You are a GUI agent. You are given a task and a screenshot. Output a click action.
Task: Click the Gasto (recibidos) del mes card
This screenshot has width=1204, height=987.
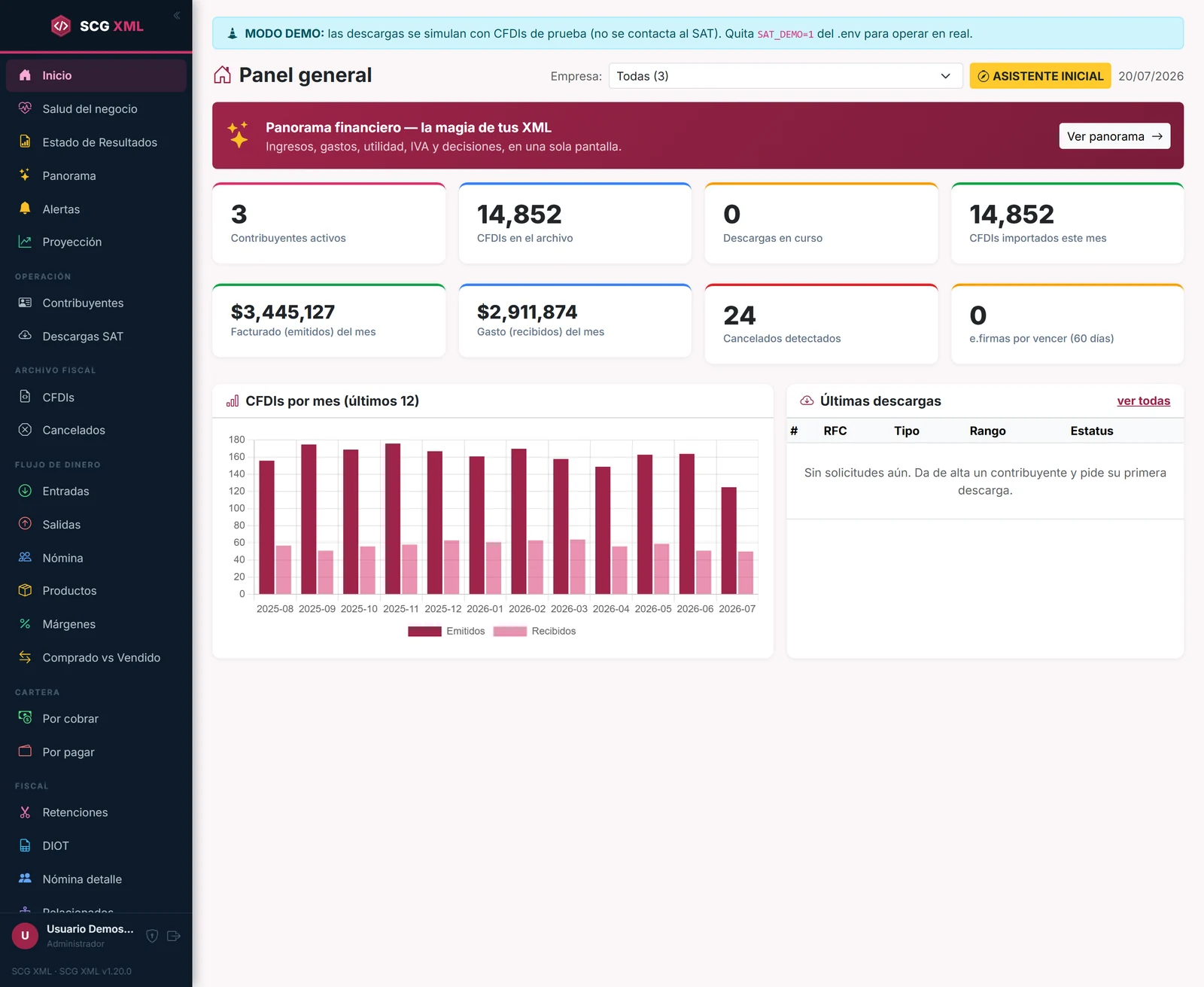(575, 320)
